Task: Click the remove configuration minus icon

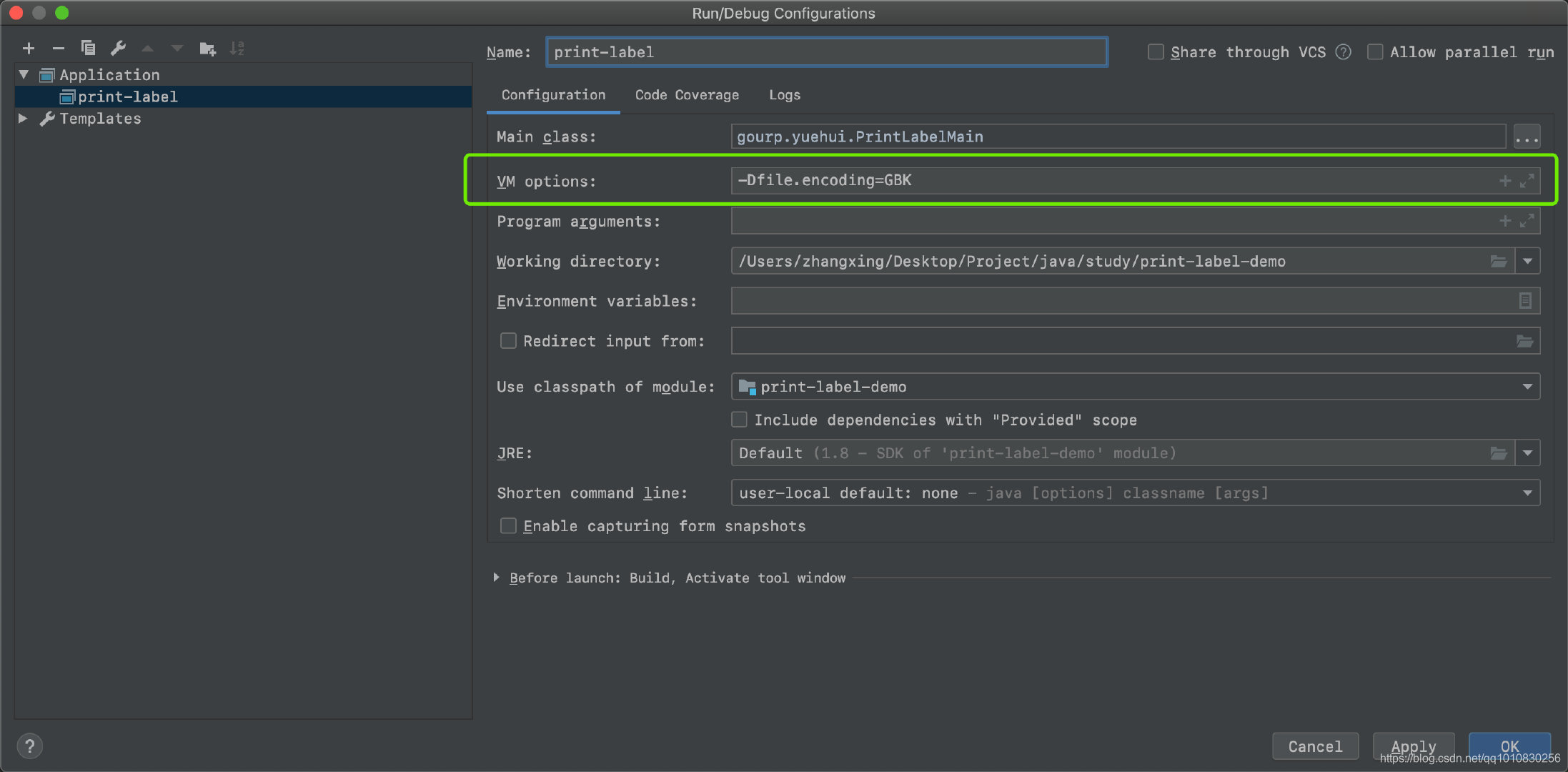Action: pos(59,49)
